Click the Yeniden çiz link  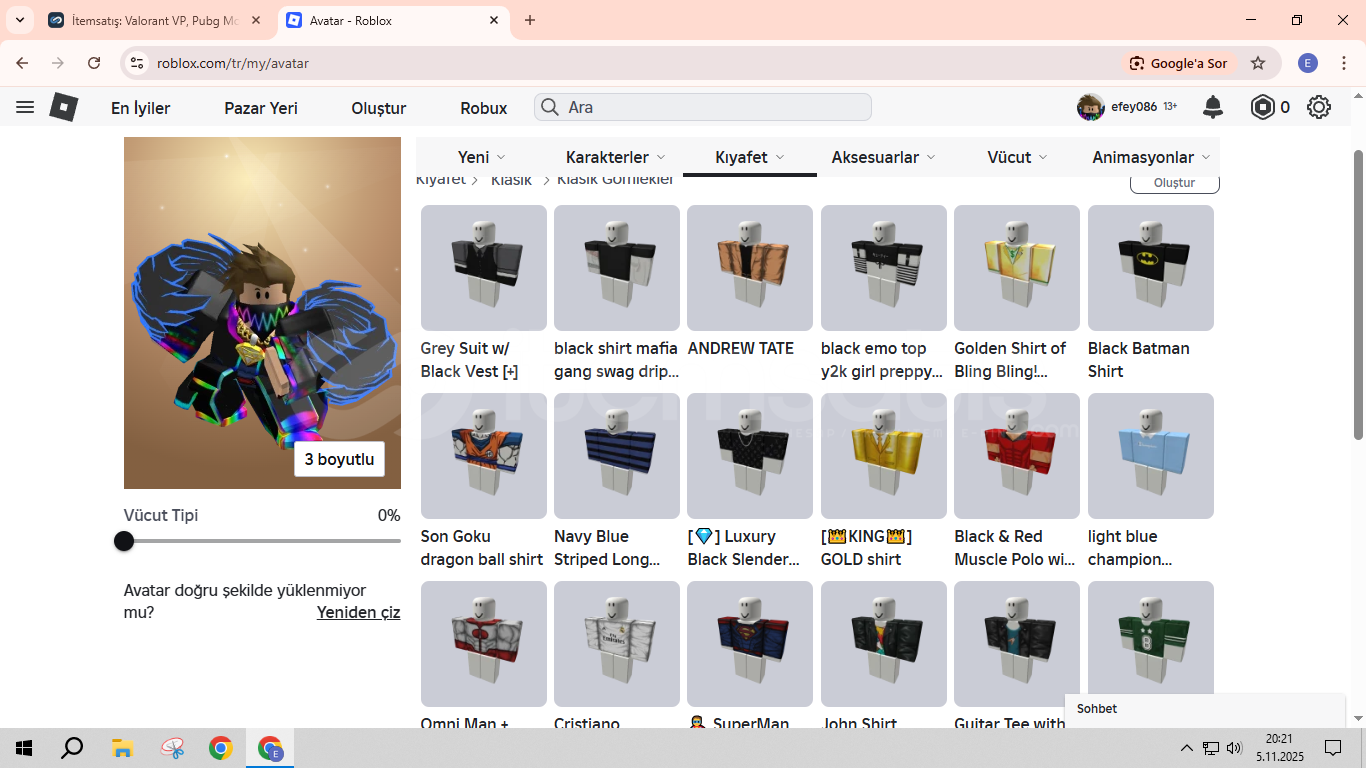(358, 612)
